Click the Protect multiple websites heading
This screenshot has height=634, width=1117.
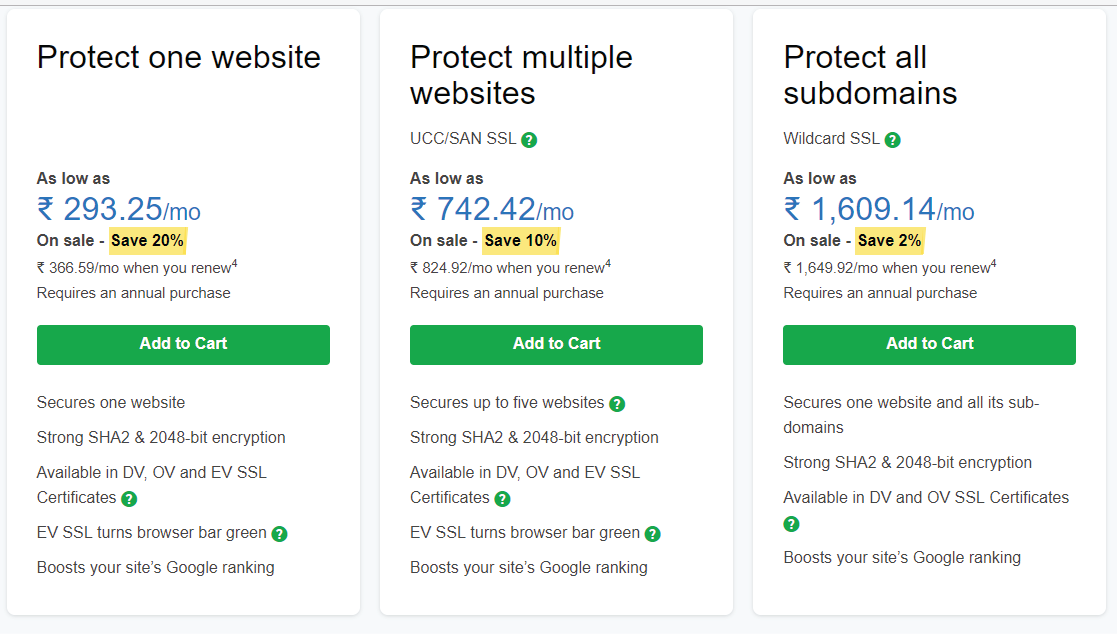pos(521,75)
